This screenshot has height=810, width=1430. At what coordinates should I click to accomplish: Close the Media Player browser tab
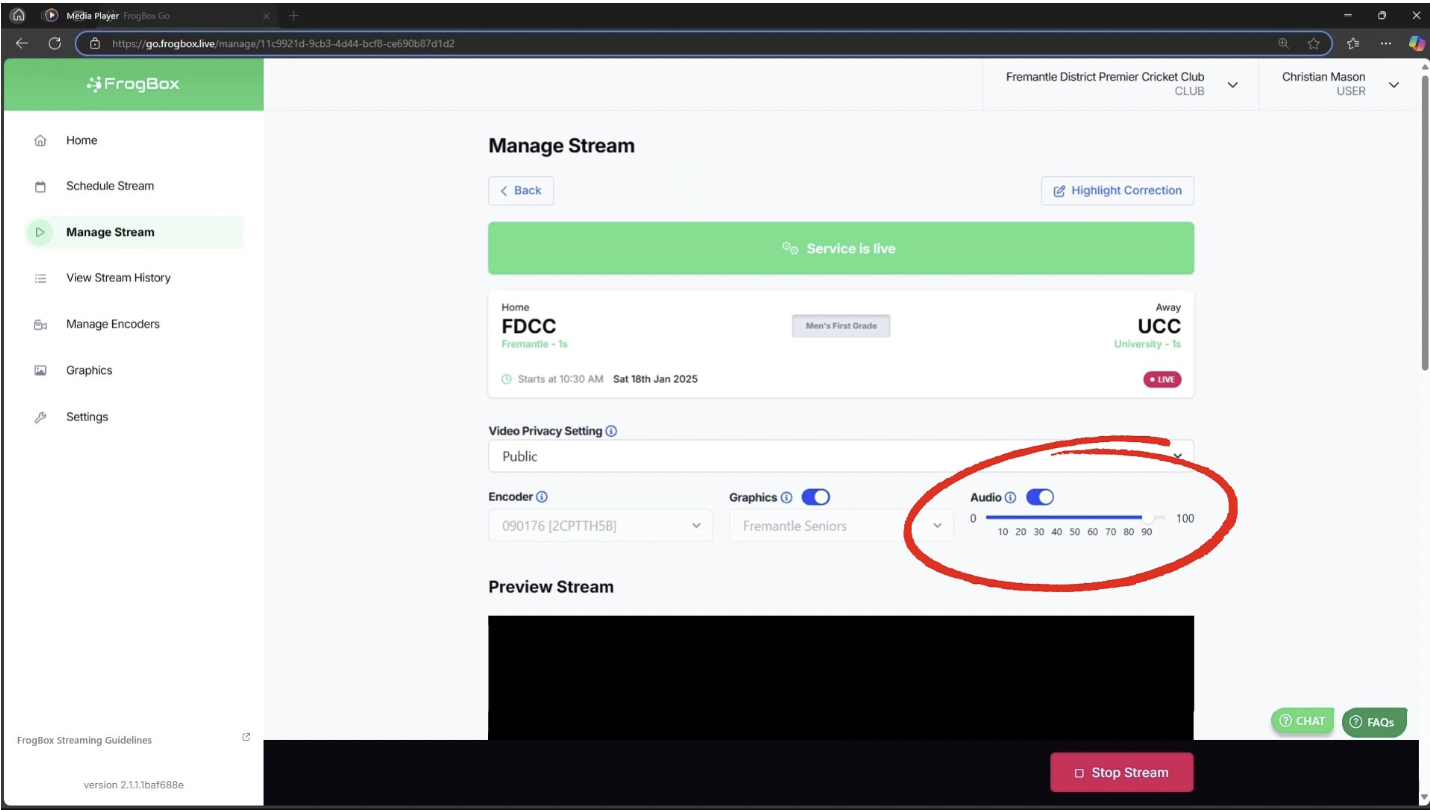[266, 16]
